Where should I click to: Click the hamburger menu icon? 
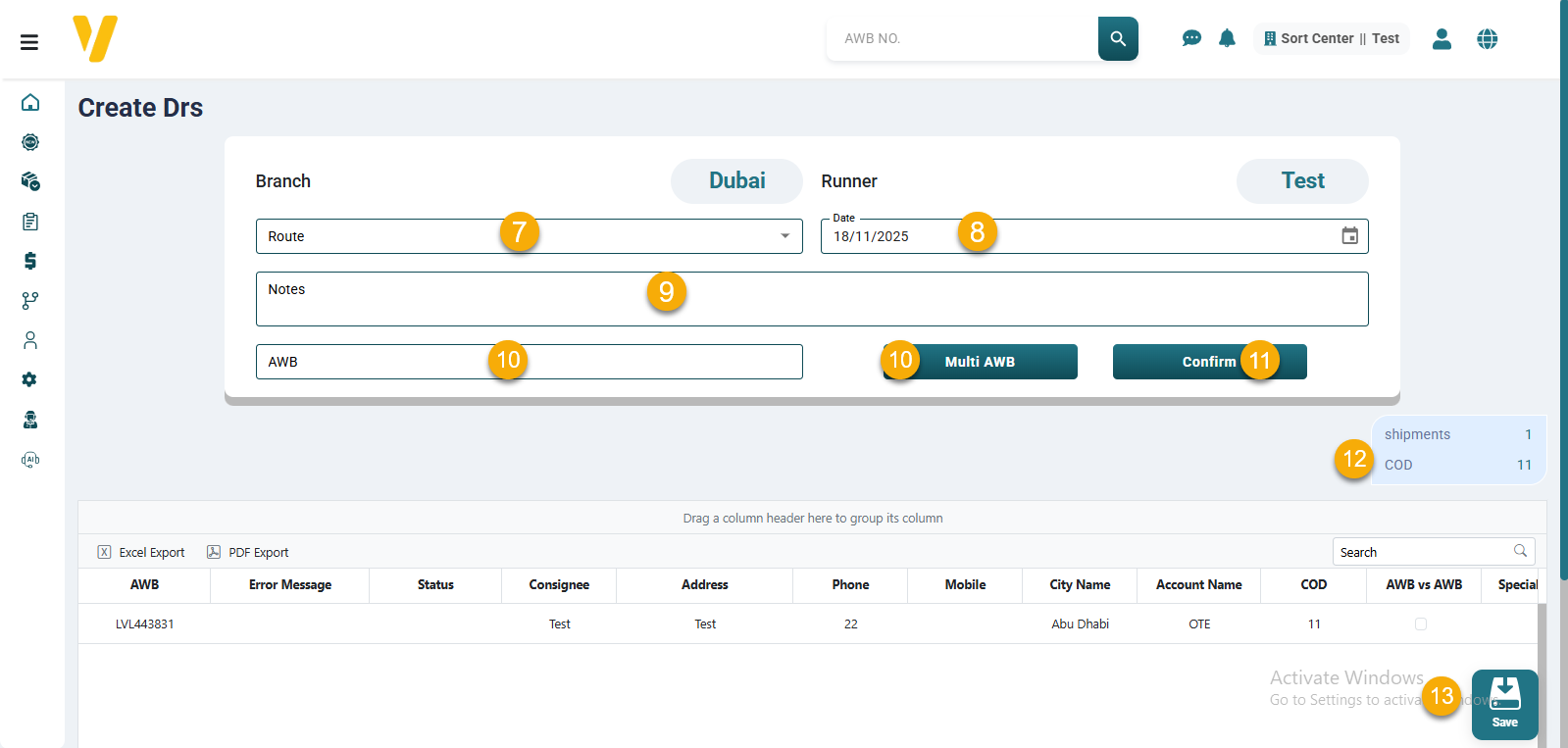[x=29, y=41]
